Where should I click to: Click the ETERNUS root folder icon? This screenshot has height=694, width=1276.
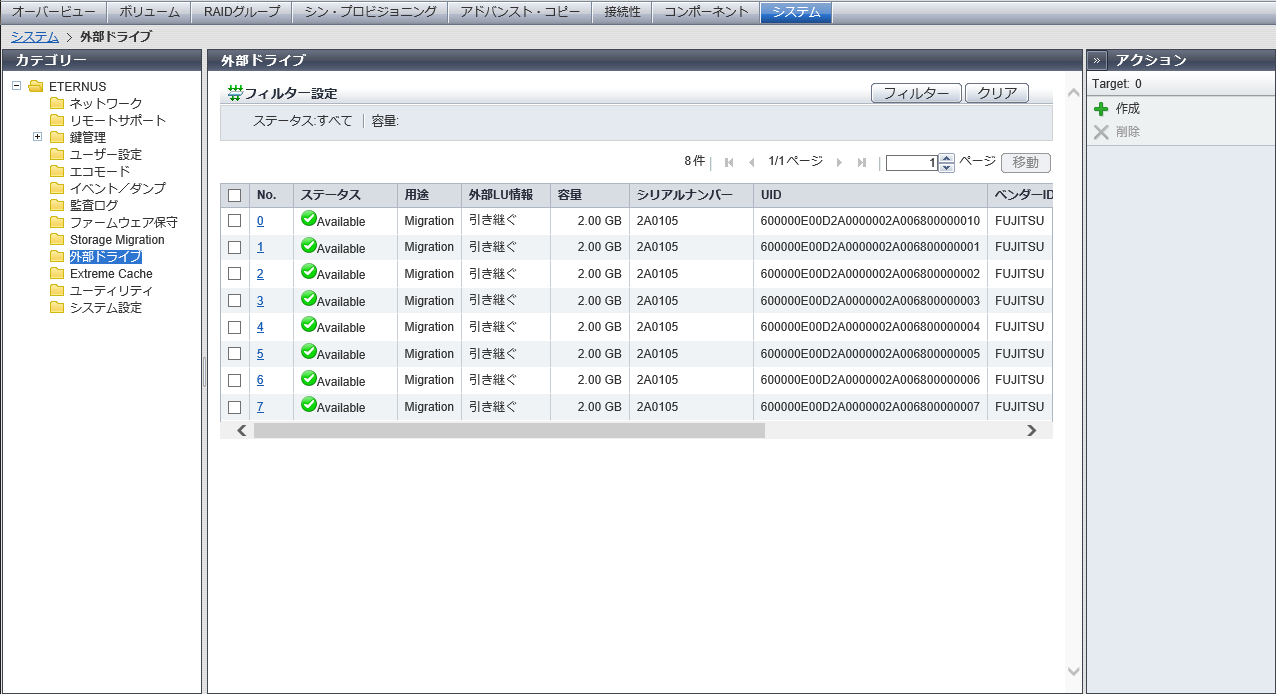(36, 87)
